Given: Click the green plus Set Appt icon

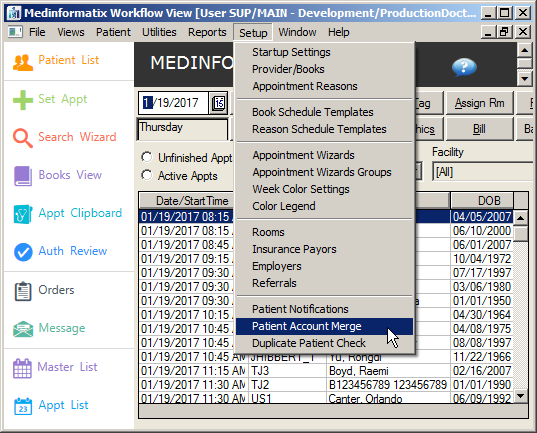Looking at the screenshot, I should [x=23, y=100].
